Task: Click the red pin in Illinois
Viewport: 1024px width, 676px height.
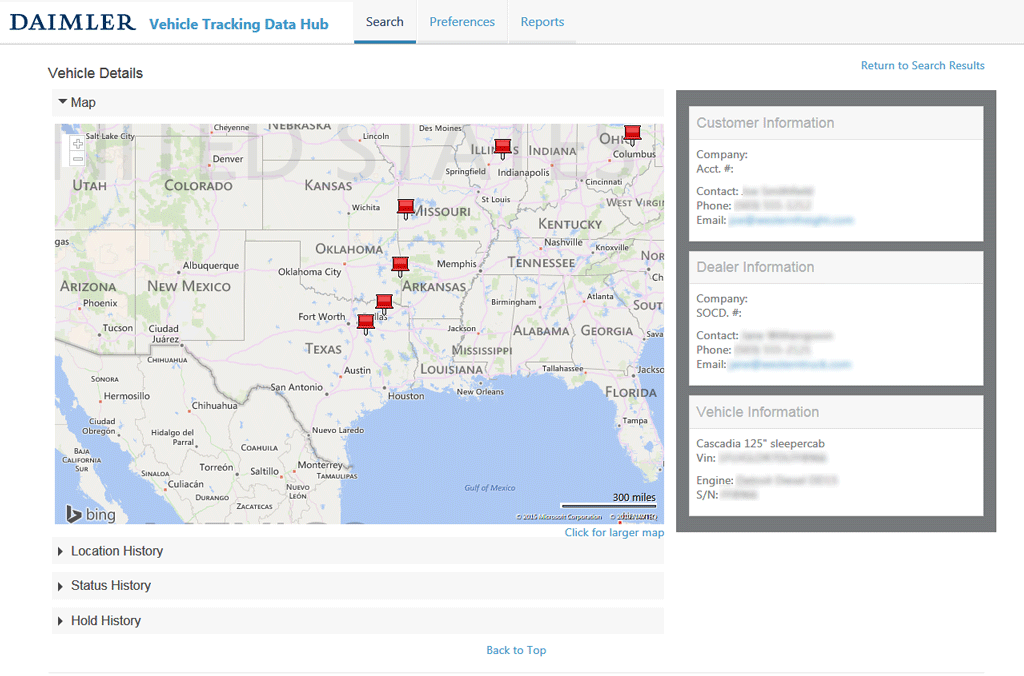Action: coord(503,147)
